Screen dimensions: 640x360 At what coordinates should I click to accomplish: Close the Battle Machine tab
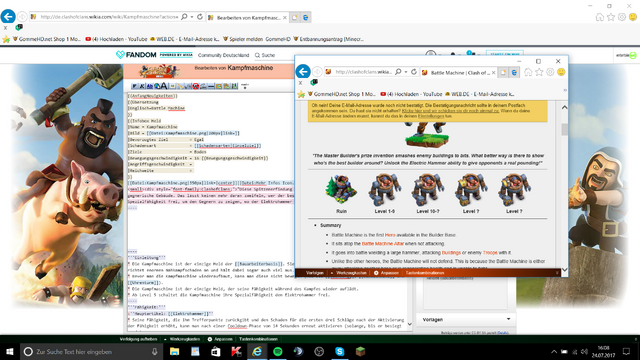coord(493,73)
